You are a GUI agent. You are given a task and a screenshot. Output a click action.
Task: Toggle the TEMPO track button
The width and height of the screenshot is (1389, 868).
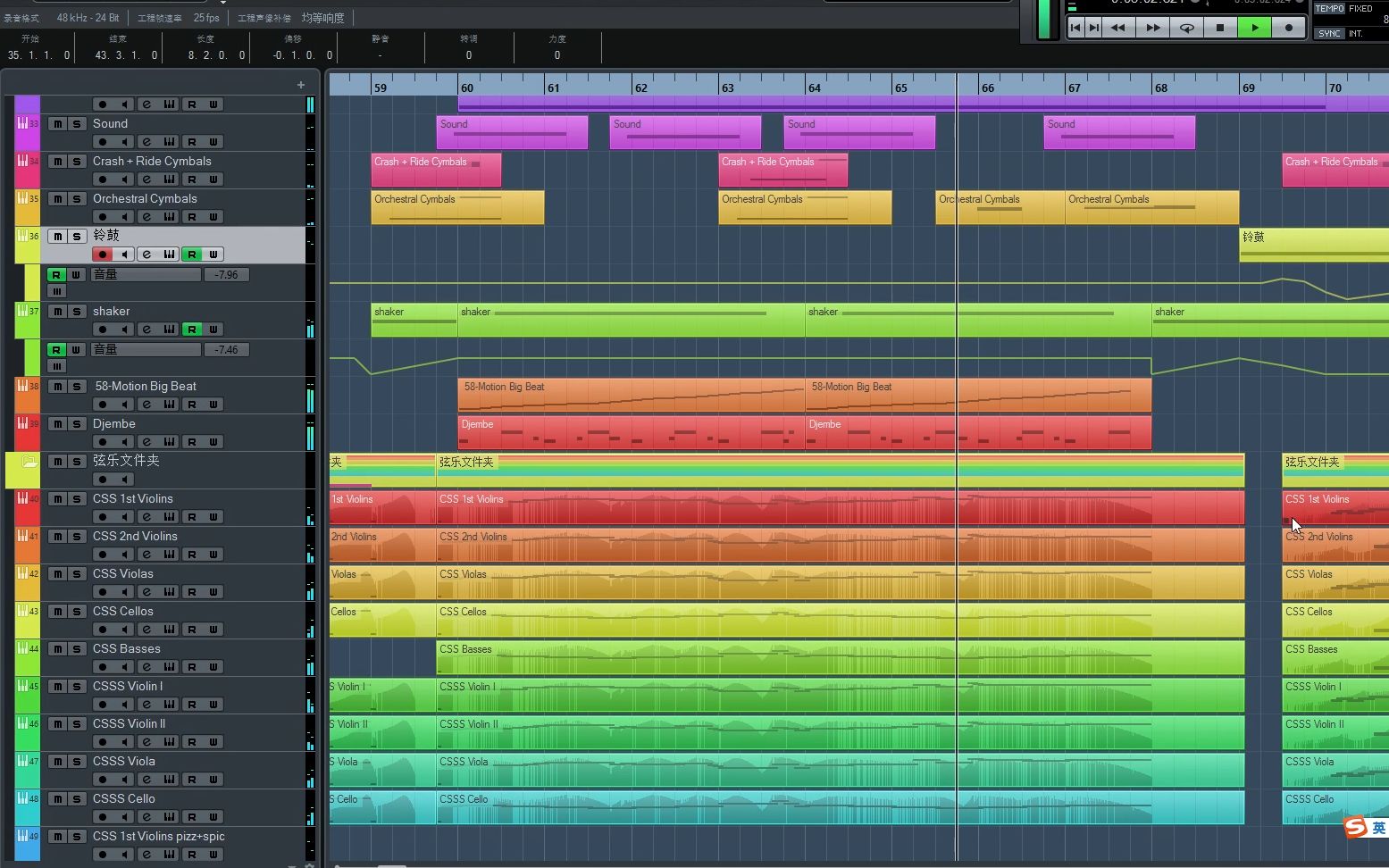(1329, 9)
